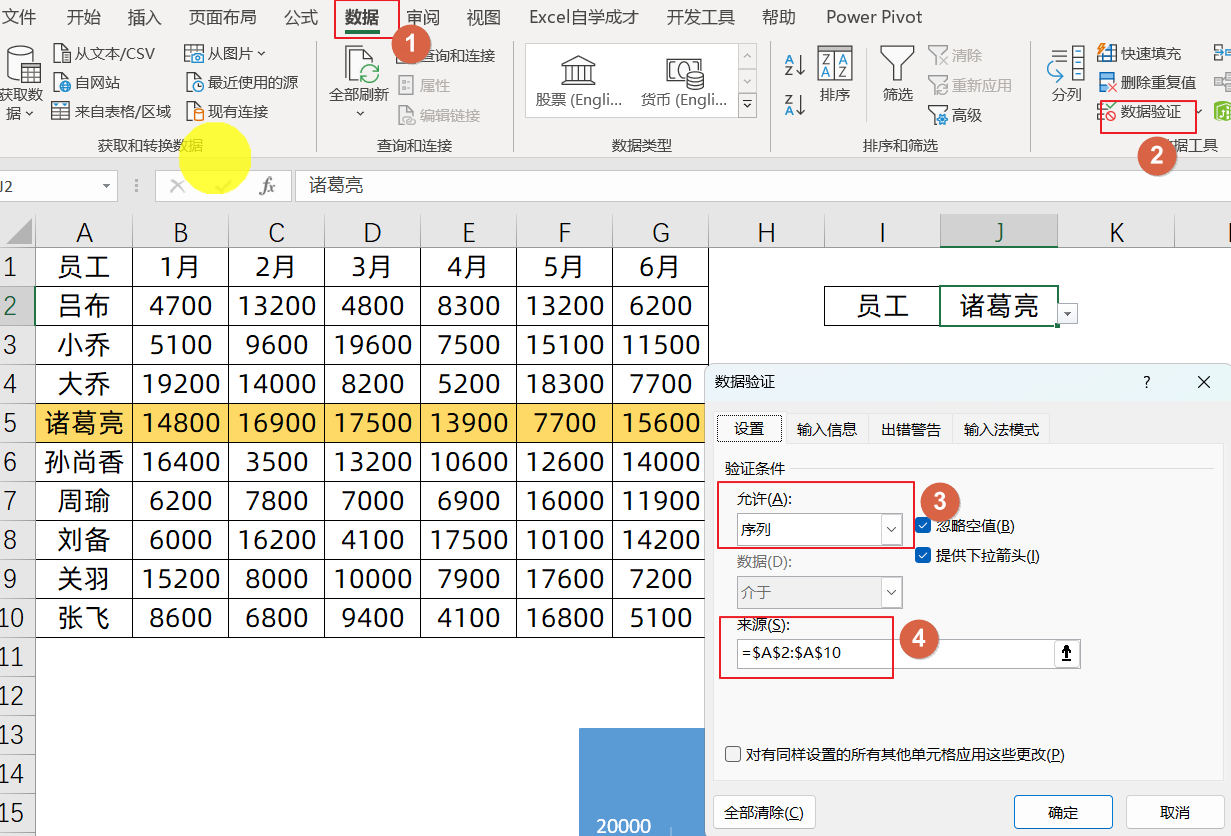Screen dimensions: 1231x836
Task: Click the From Text/CSV (从文本/CSV) icon
Action: point(62,53)
